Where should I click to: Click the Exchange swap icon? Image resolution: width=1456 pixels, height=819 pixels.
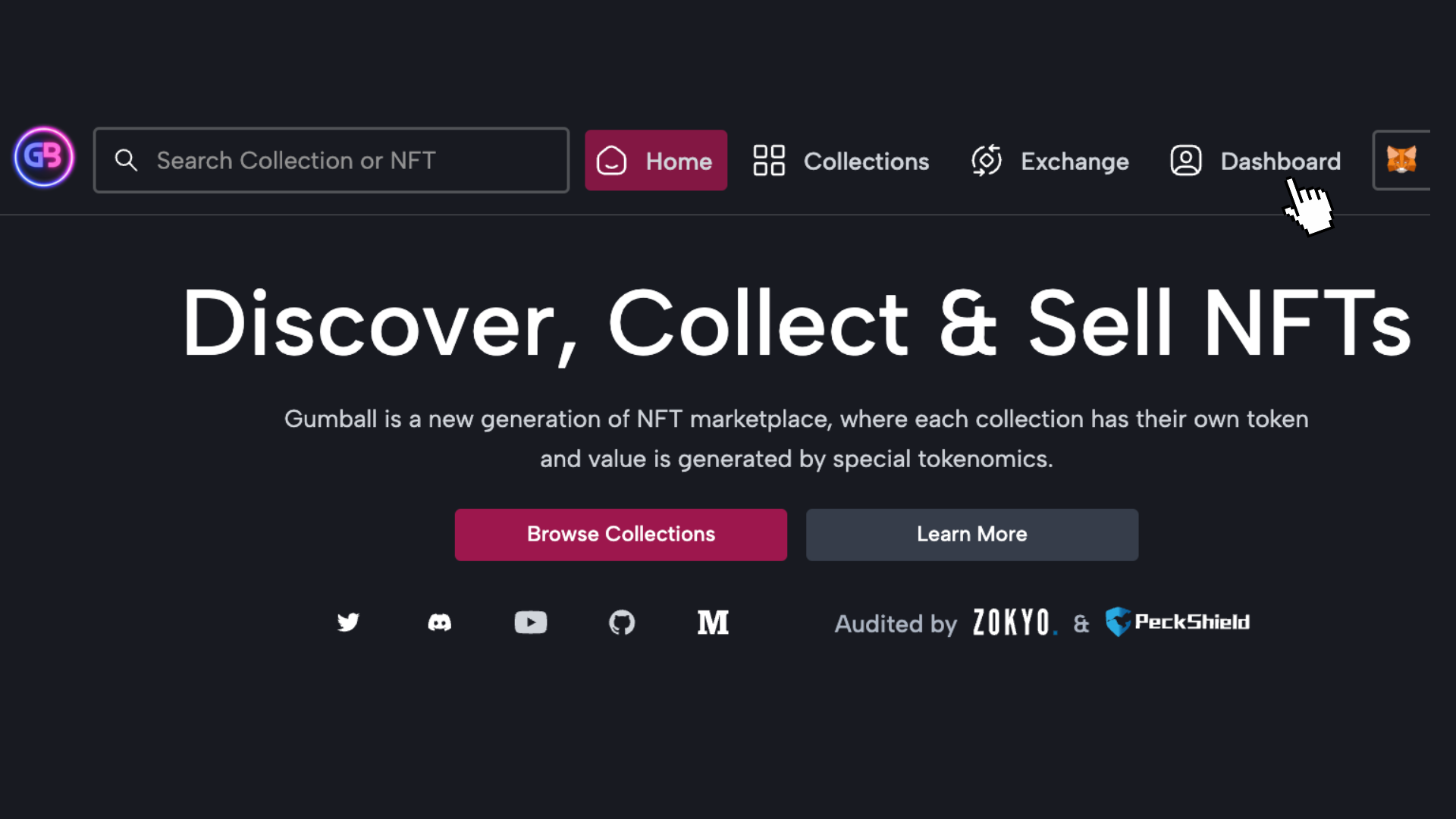point(987,161)
